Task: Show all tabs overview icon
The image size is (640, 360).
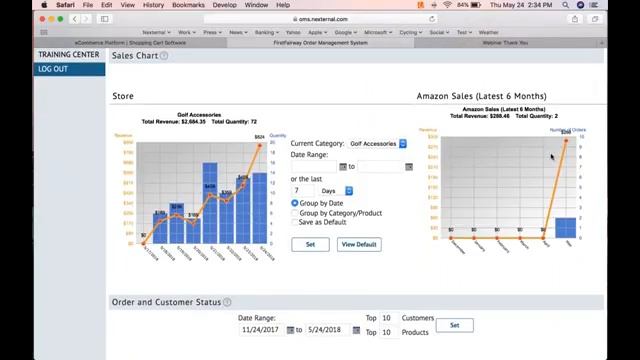Action: [595, 19]
